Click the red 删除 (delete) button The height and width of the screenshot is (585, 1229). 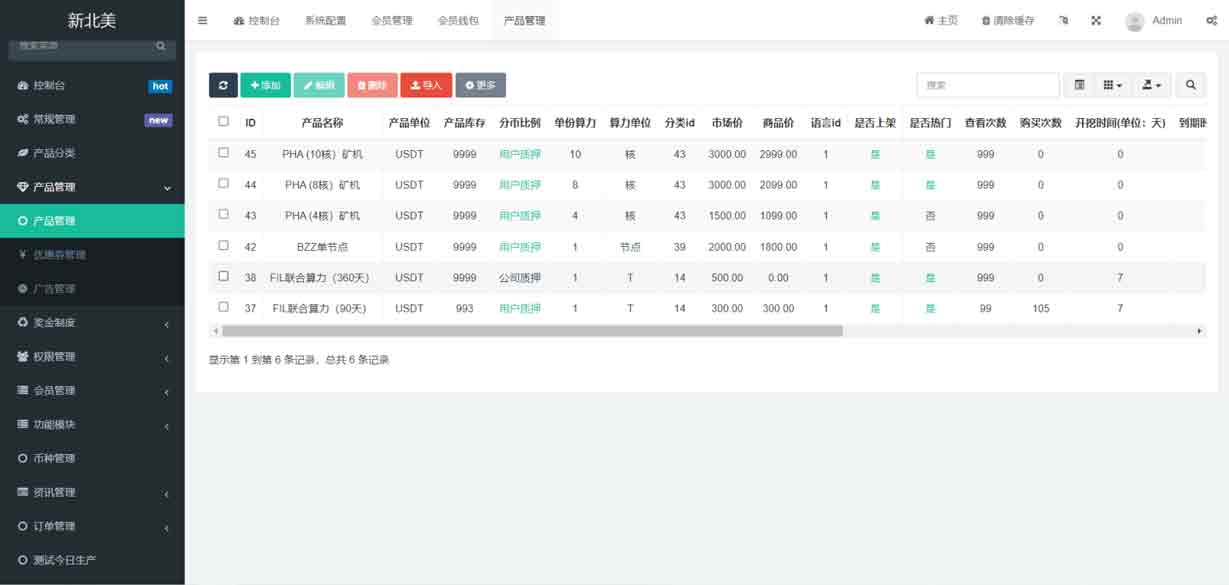372,85
